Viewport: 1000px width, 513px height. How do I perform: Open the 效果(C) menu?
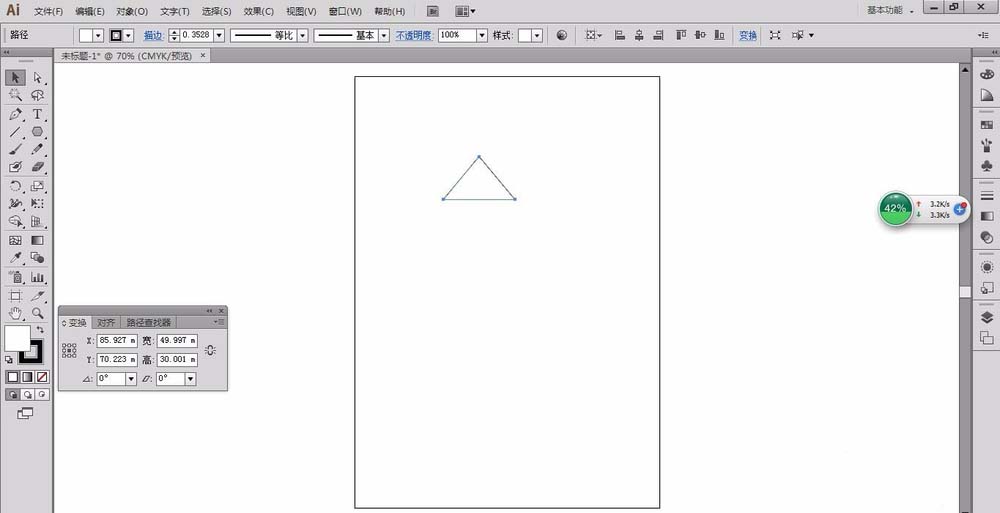click(258, 11)
